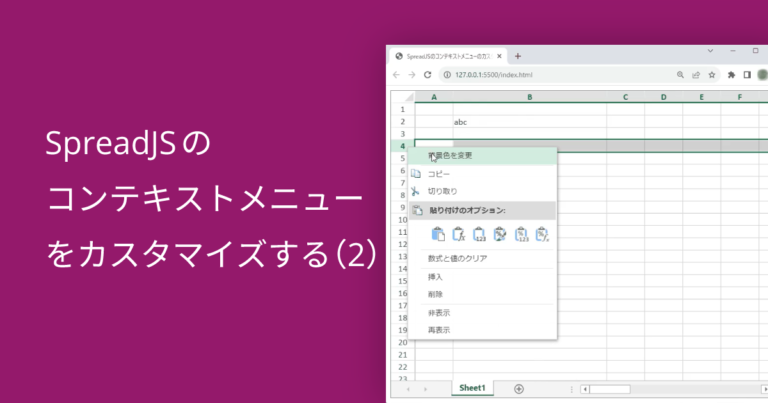The image size is (768, 403).
Task: Click the horizontal scrollbar left arrow
Action: click(x=585, y=389)
